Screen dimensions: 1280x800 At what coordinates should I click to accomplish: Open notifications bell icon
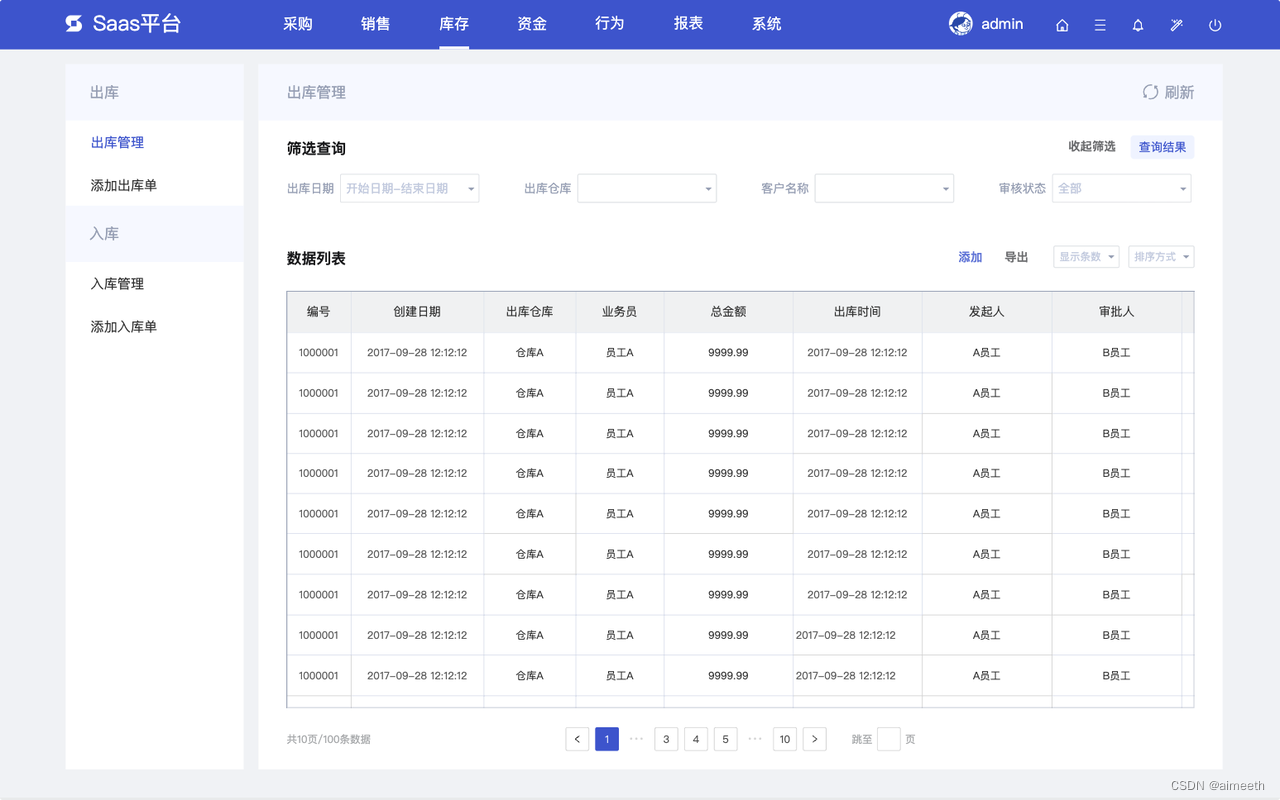click(x=1138, y=25)
